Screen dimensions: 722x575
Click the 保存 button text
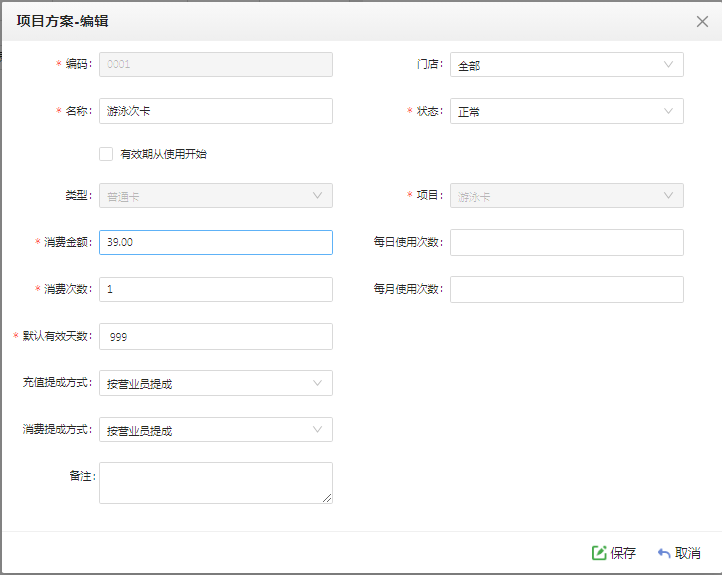point(623,553)
